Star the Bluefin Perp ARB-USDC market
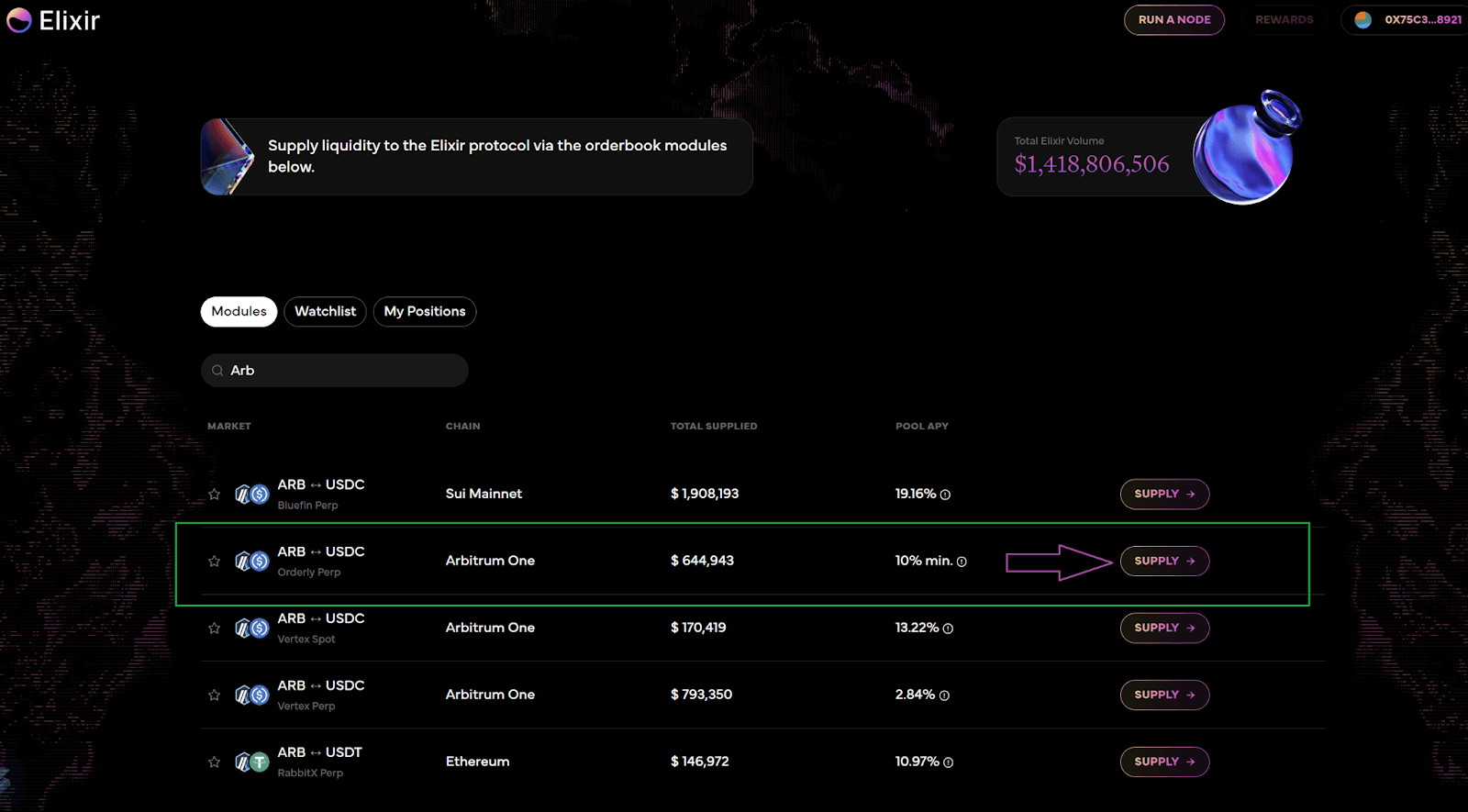Screen dimensions: 1468x812 [214, 494]
